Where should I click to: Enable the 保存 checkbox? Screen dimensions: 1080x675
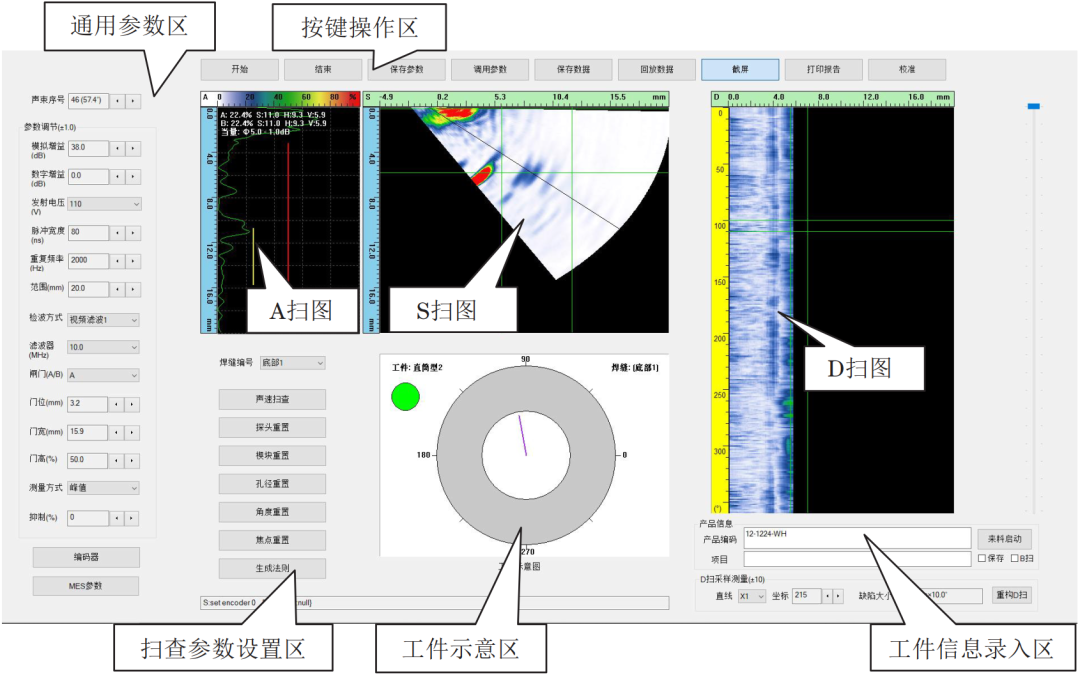pos(982,558)
